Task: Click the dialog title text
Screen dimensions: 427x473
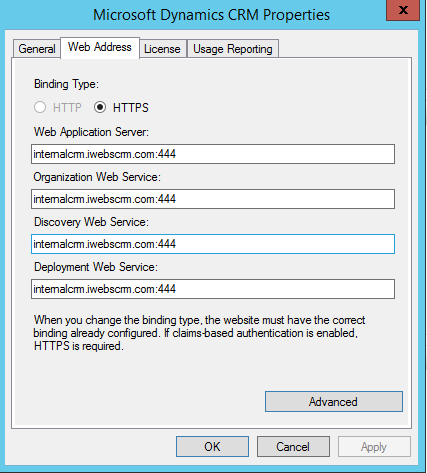Action: click(211, 15)
